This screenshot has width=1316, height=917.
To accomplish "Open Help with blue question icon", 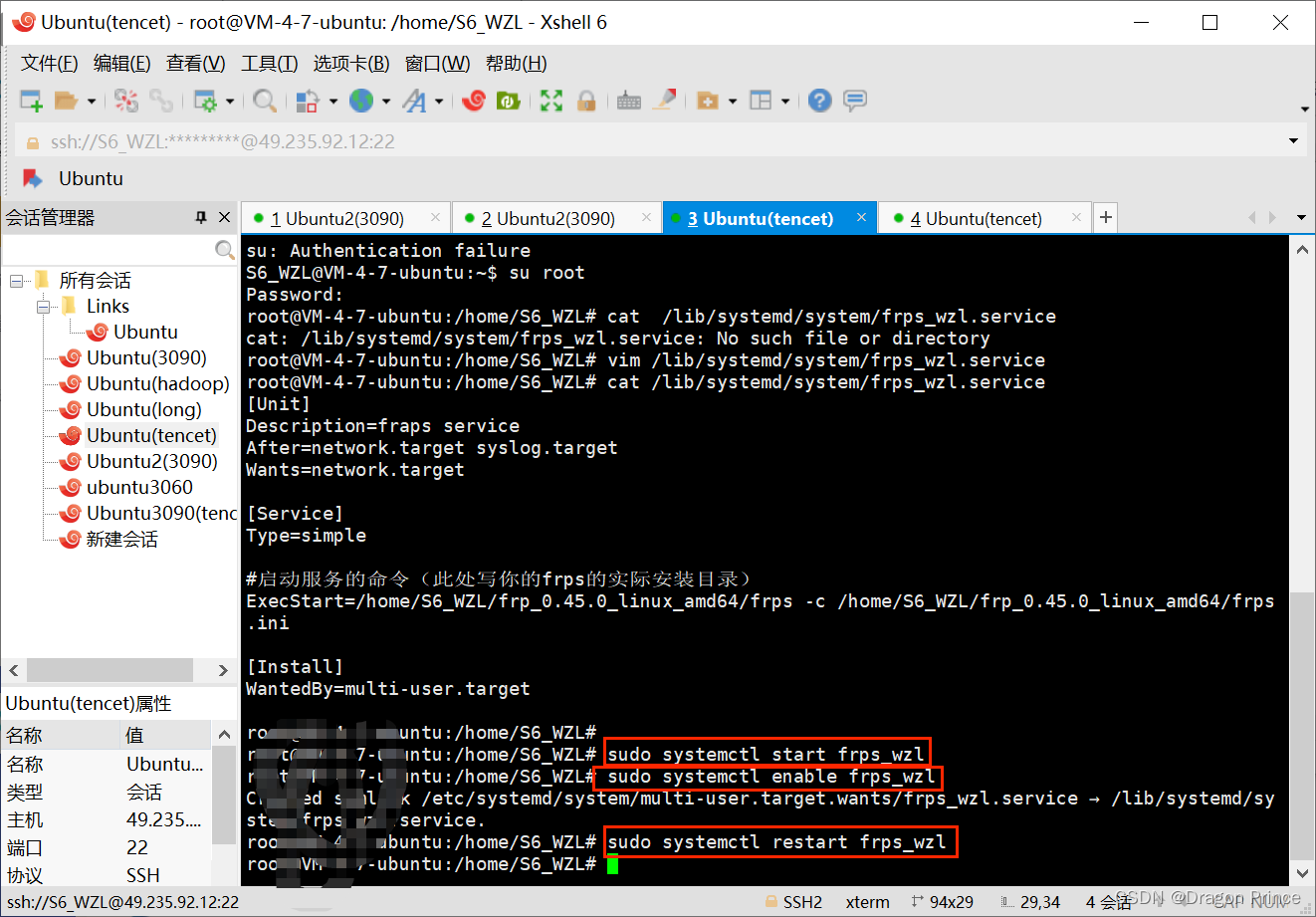I will (x=819, y=101).
